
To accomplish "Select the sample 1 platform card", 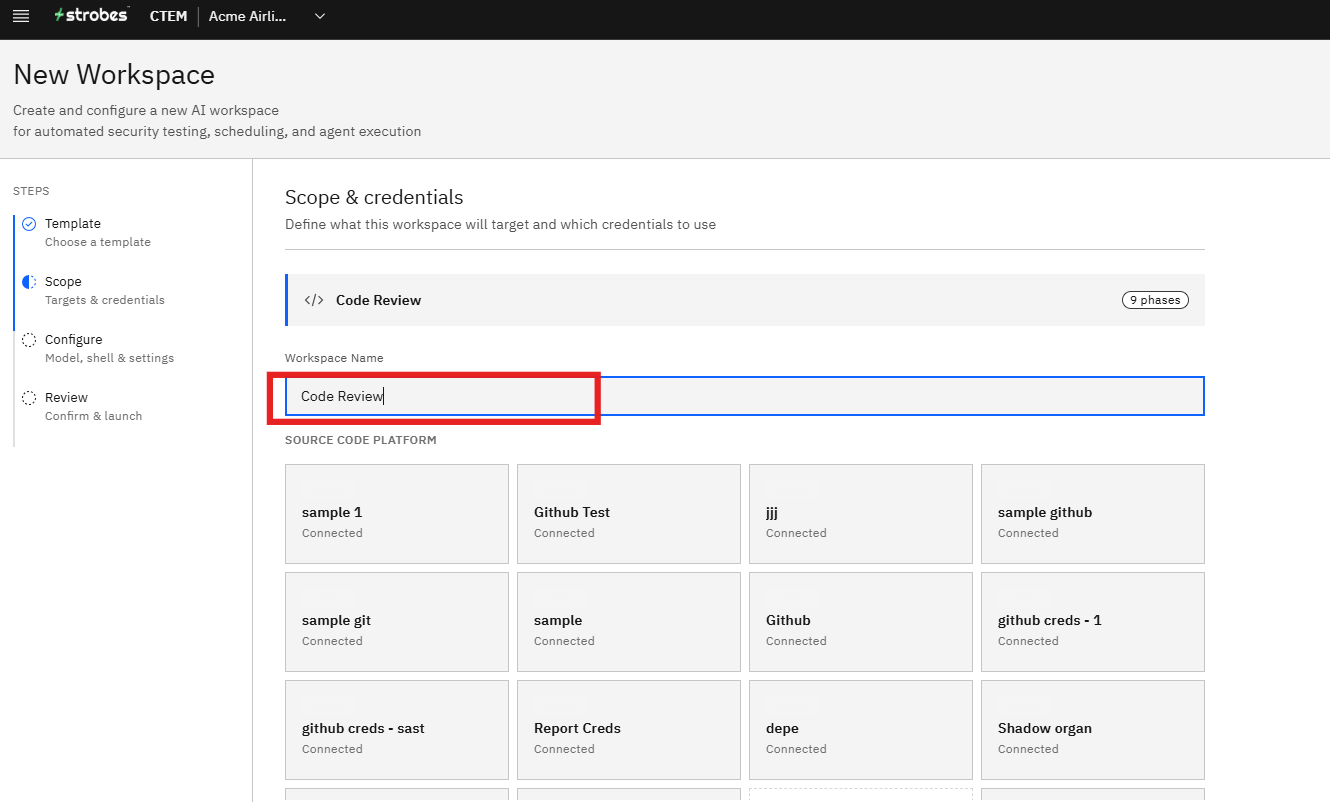I will (x=397, y=514).
